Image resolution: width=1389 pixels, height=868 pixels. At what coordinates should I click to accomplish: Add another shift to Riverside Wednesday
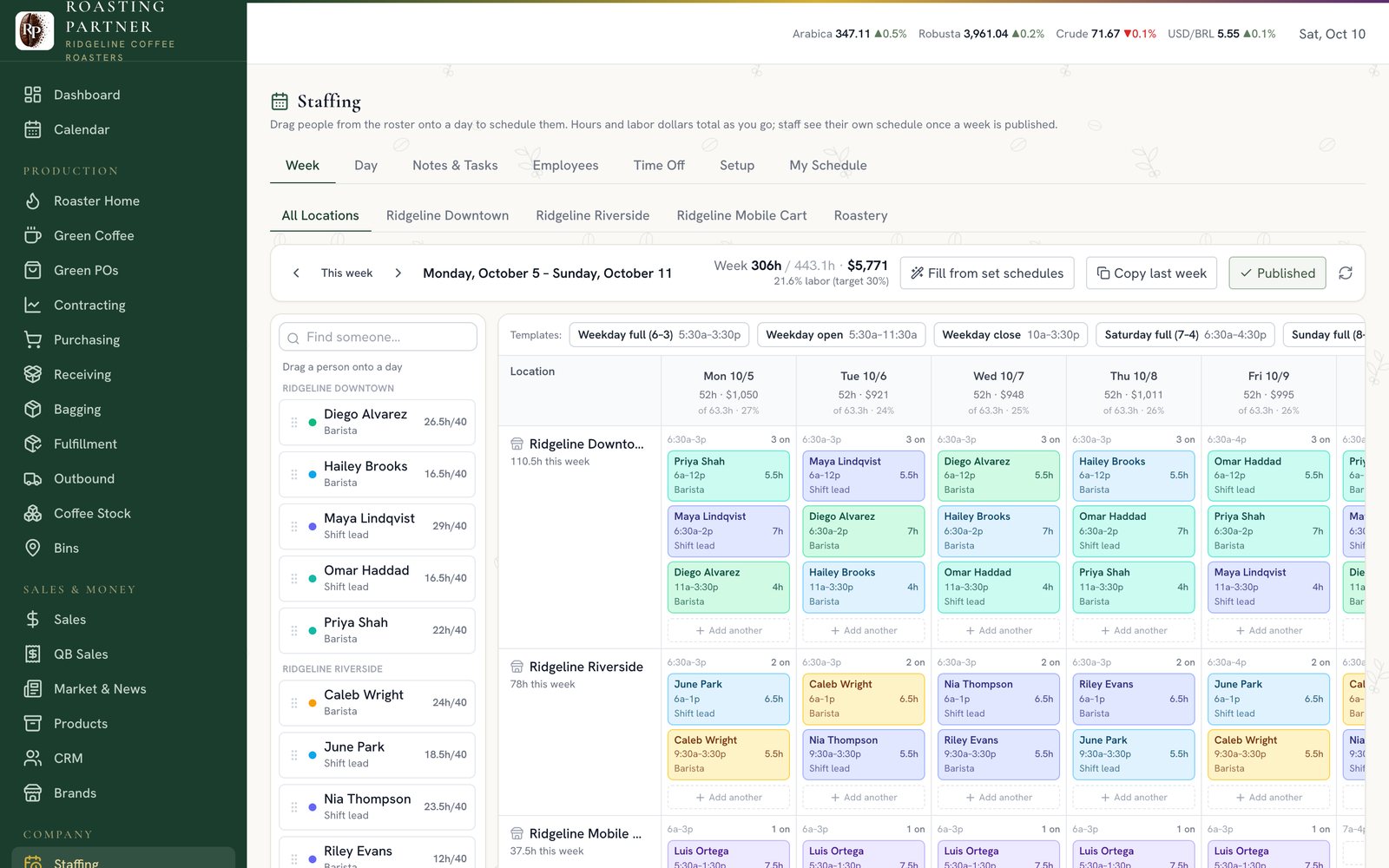[x=998, y=797]
